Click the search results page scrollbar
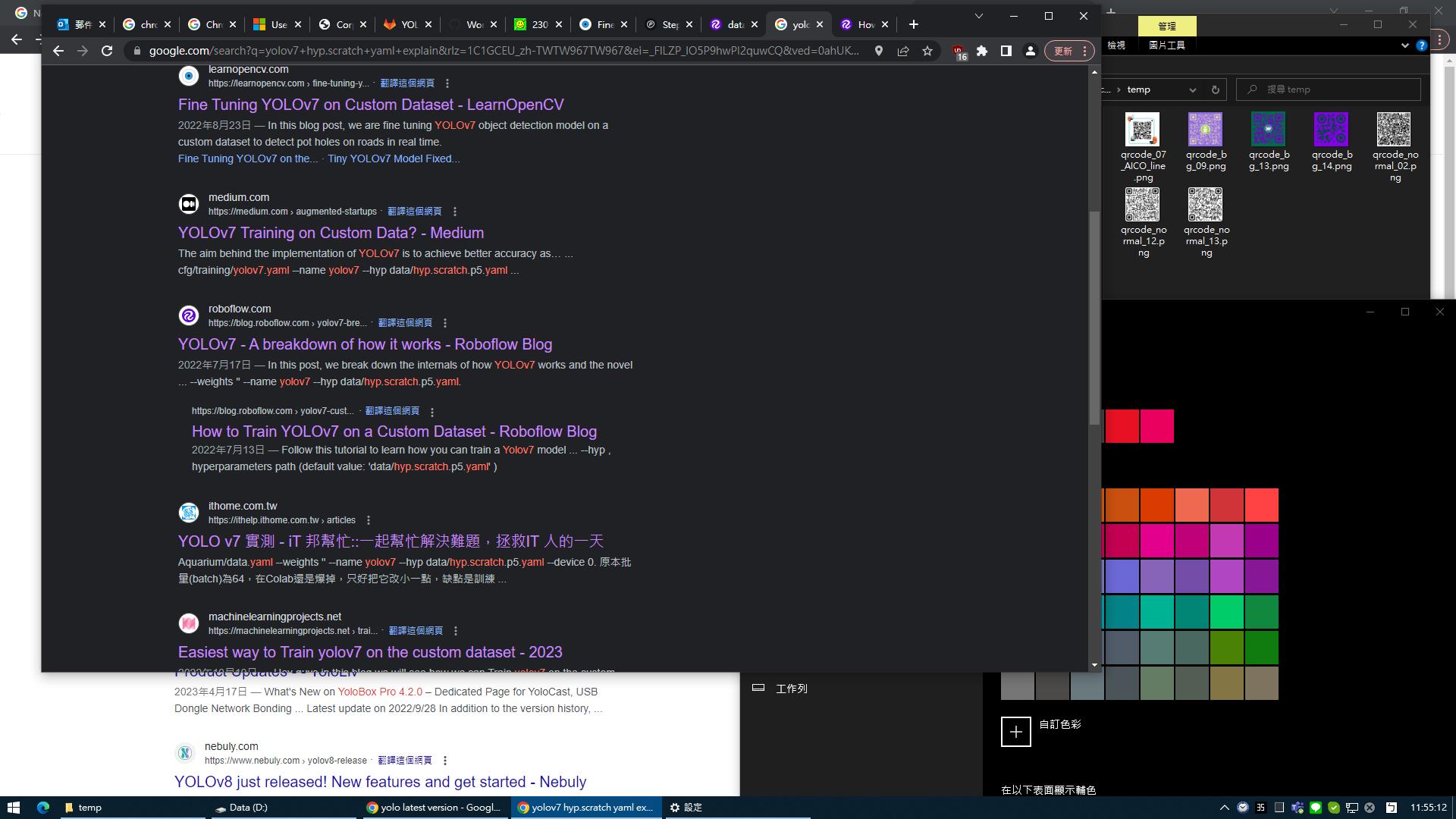 [x=1094, y=318]
